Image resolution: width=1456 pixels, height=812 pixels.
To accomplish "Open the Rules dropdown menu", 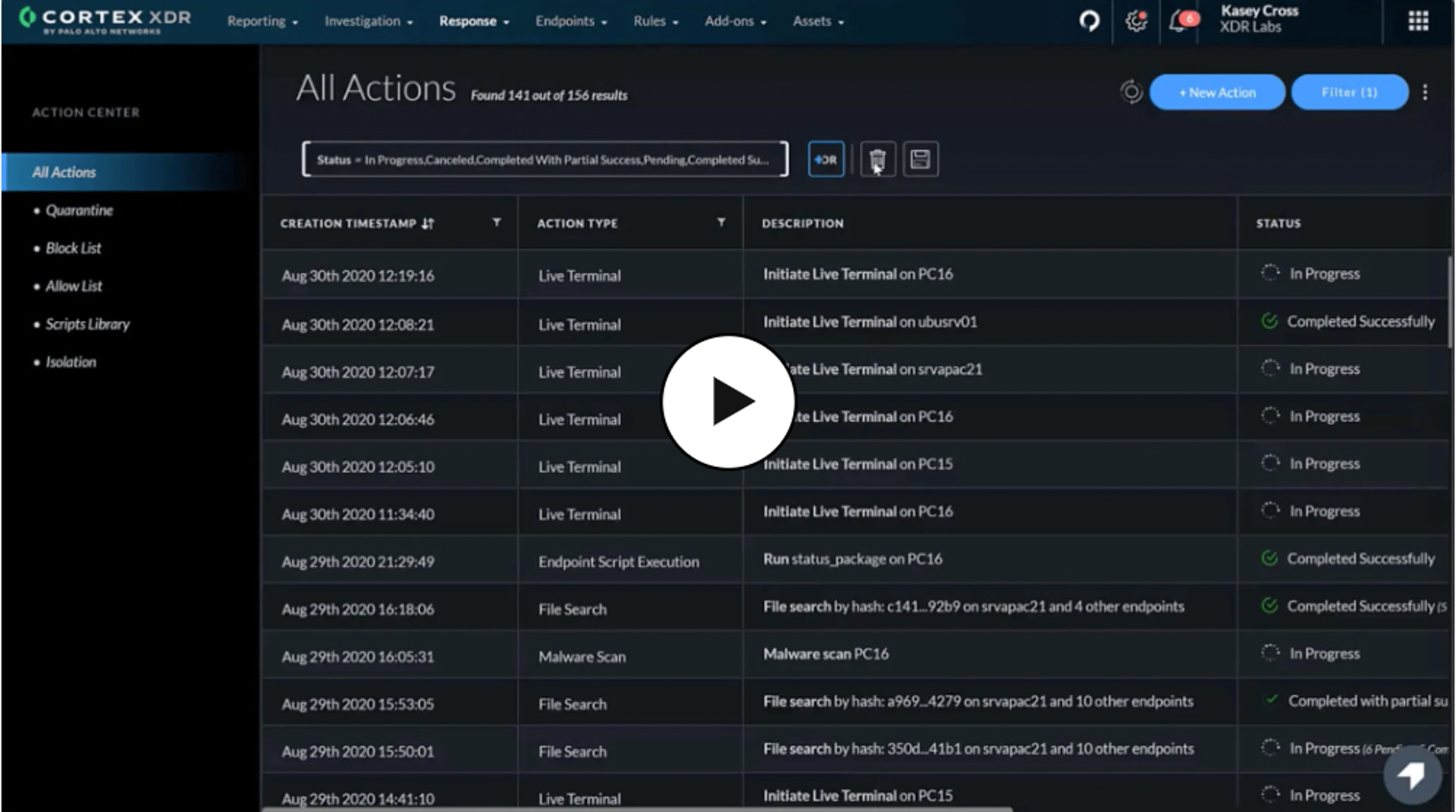I will pos(656,21).
